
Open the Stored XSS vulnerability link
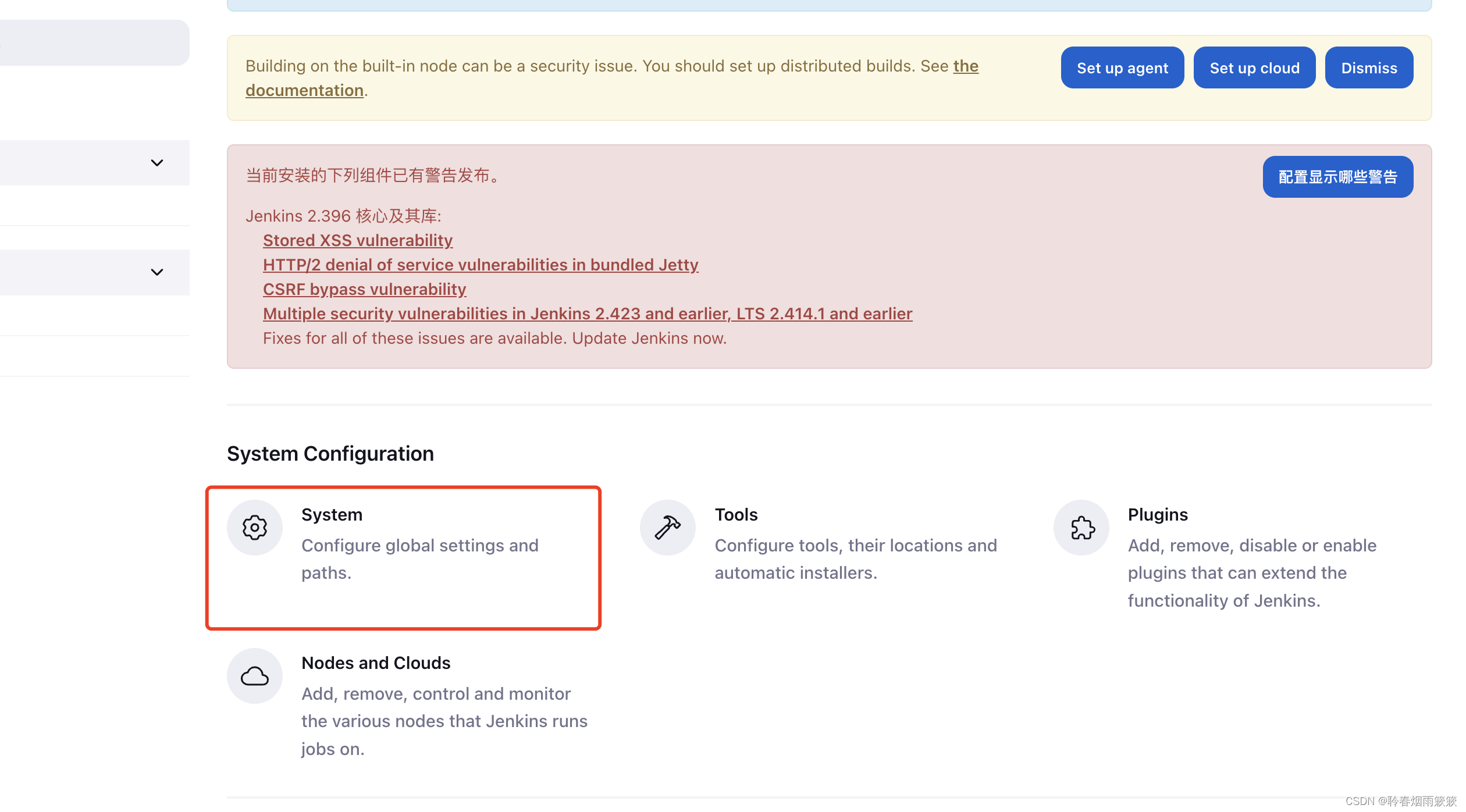pyautogui.click(x=358, y=240)
